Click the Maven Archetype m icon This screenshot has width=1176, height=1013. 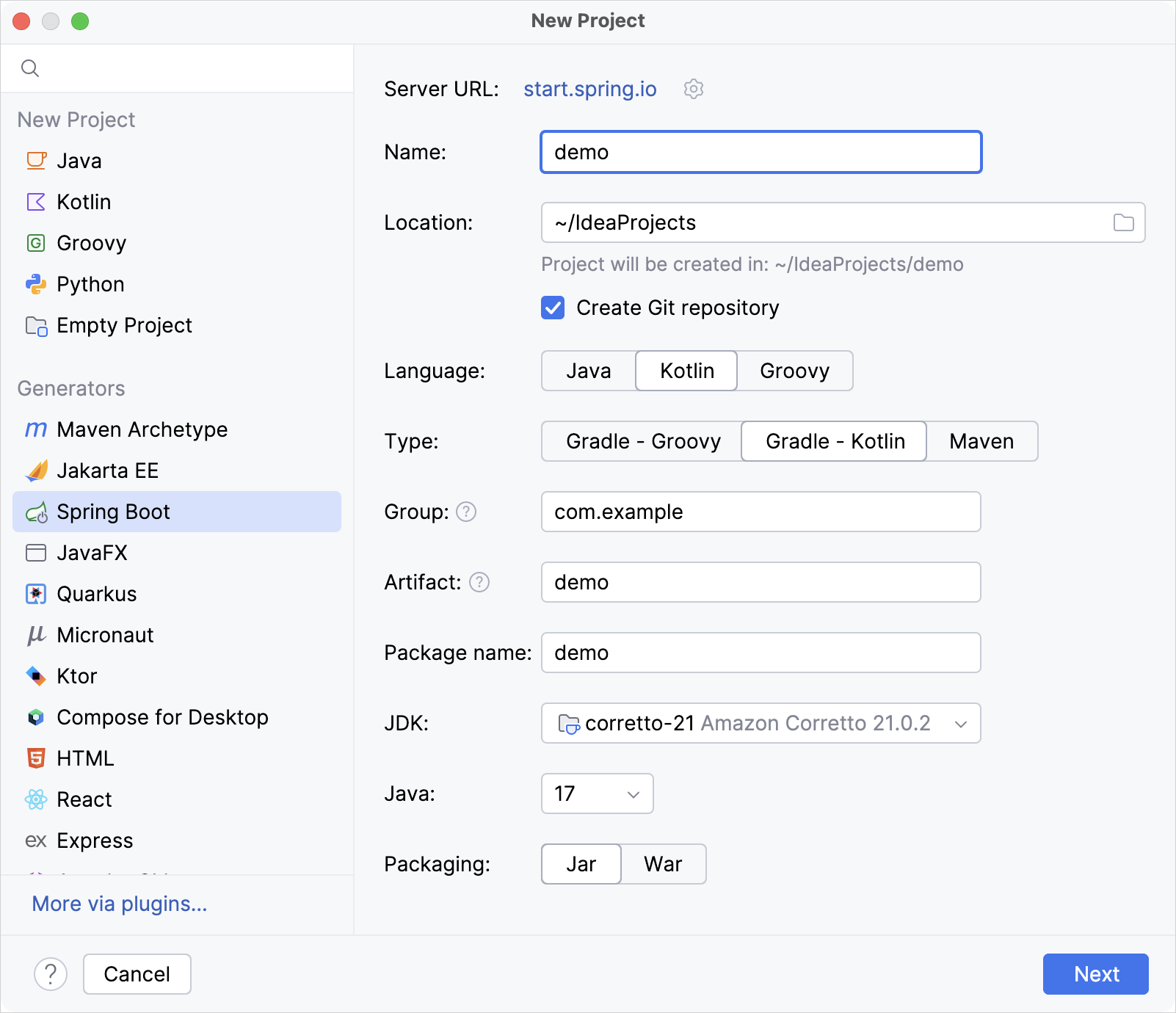coord(36,429)
